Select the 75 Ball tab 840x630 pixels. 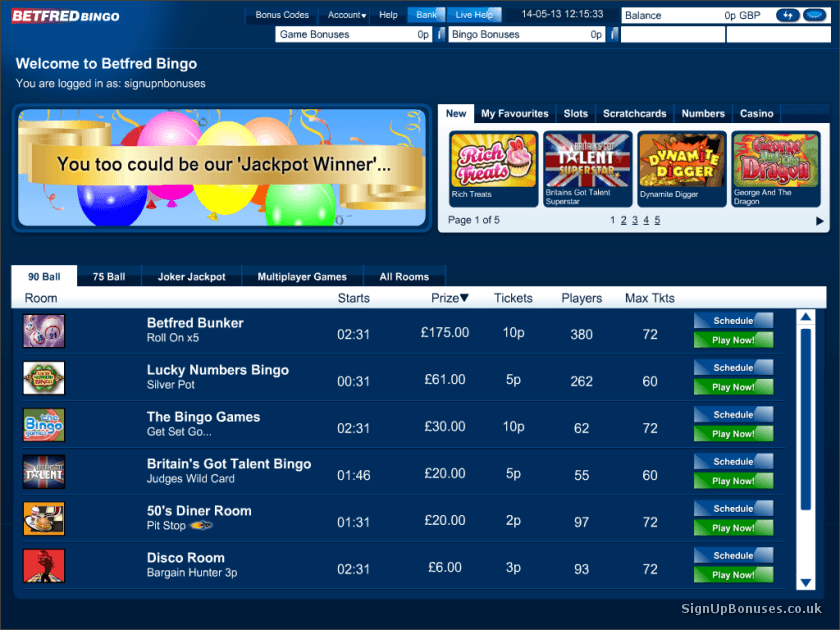pyautogui.click(x=109, y=276)
